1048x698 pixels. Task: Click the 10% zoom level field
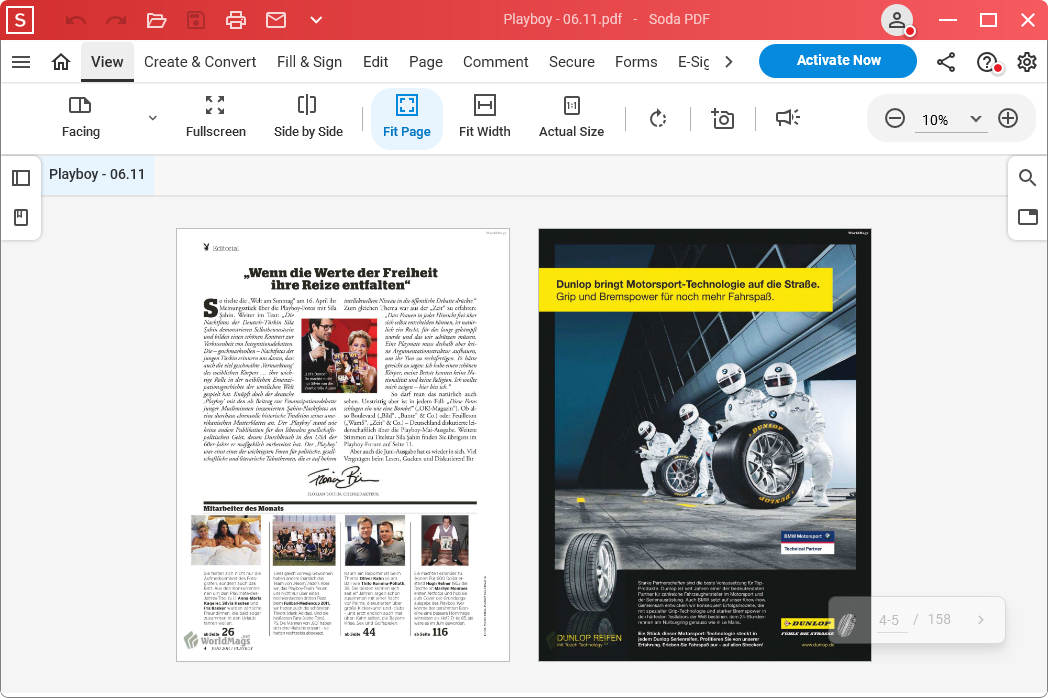pyautogui.click(x=935, y=120)
